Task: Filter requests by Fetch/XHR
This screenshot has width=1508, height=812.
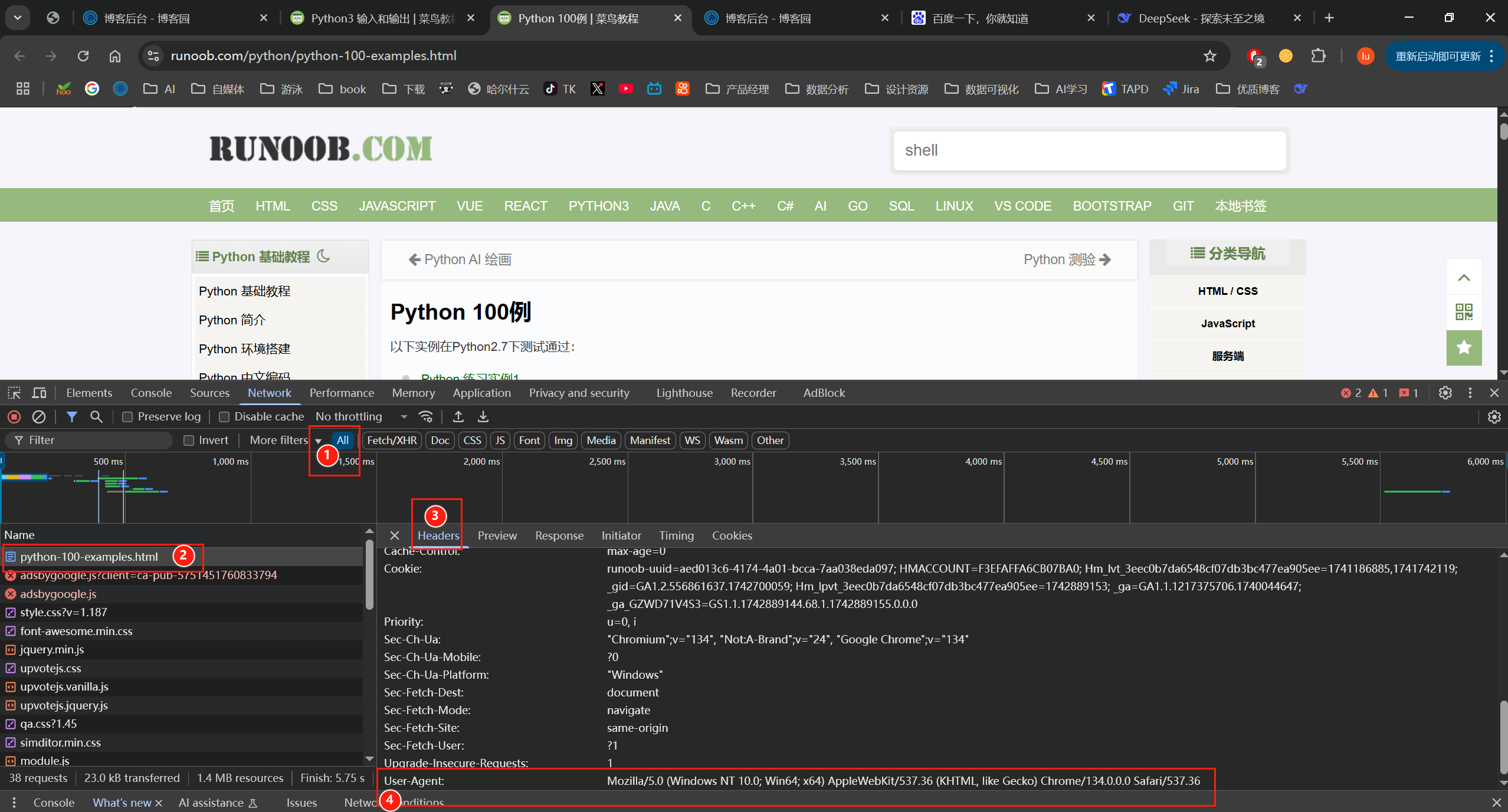Action: tap(392, 440)
